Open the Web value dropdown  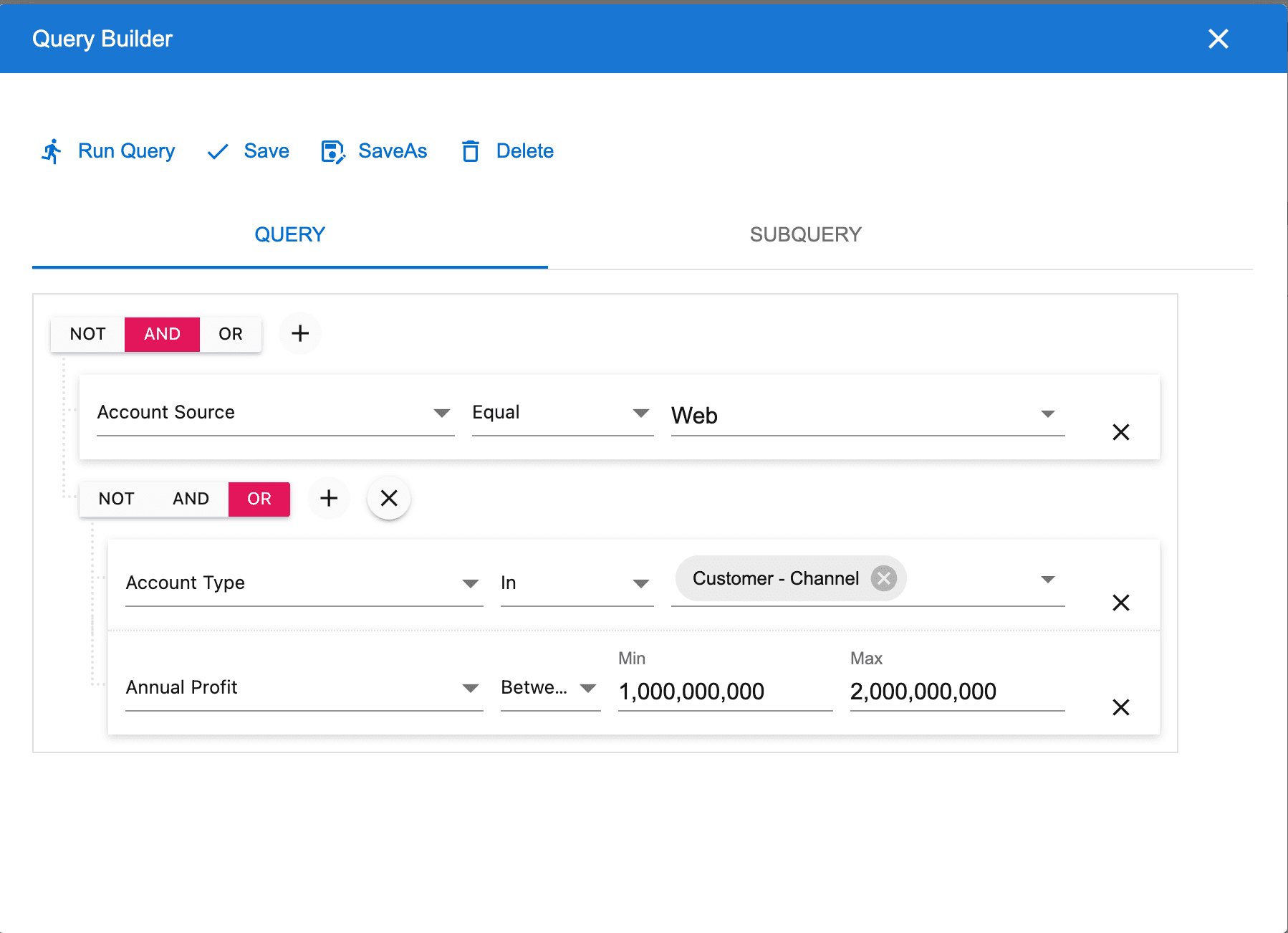pos(868,415)
